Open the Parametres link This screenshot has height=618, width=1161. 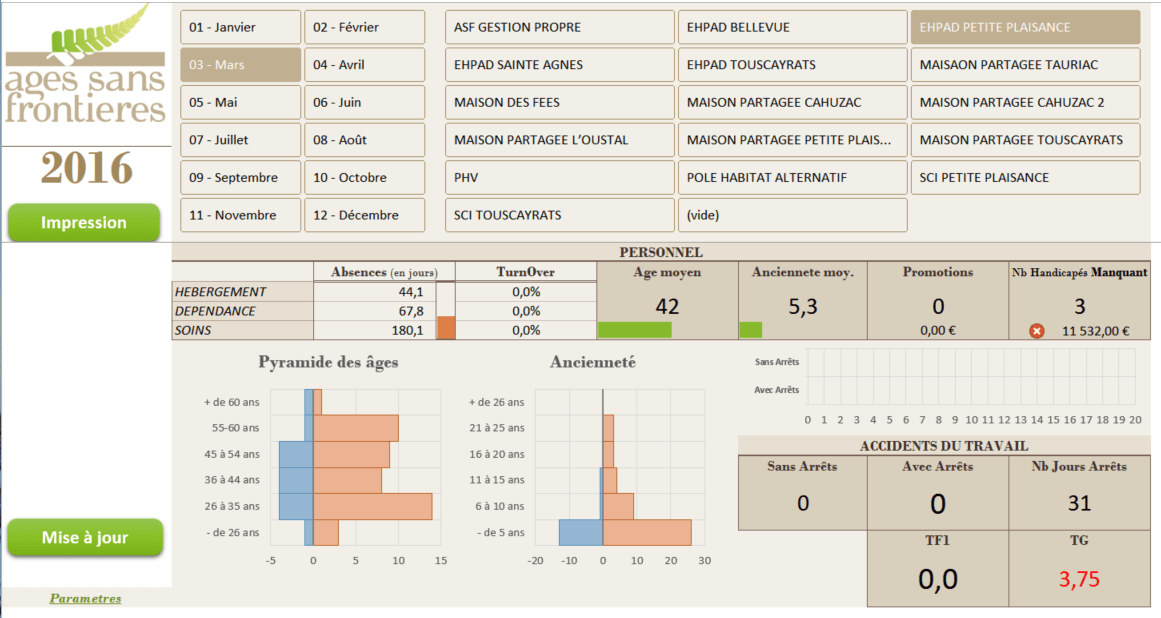(x=85, y=599)
